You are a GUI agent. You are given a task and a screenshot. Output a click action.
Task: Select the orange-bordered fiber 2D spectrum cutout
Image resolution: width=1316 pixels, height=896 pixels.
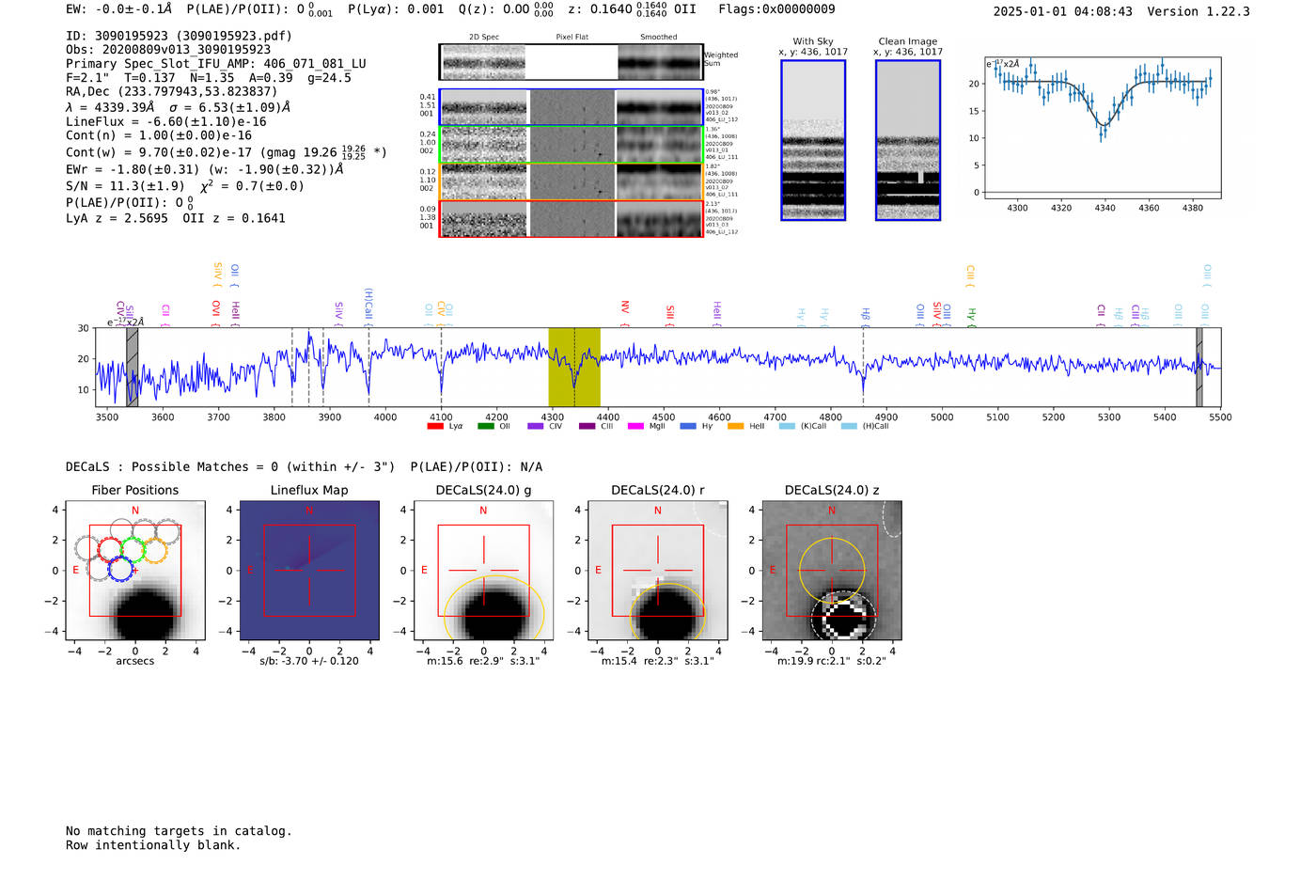point(572,181)
